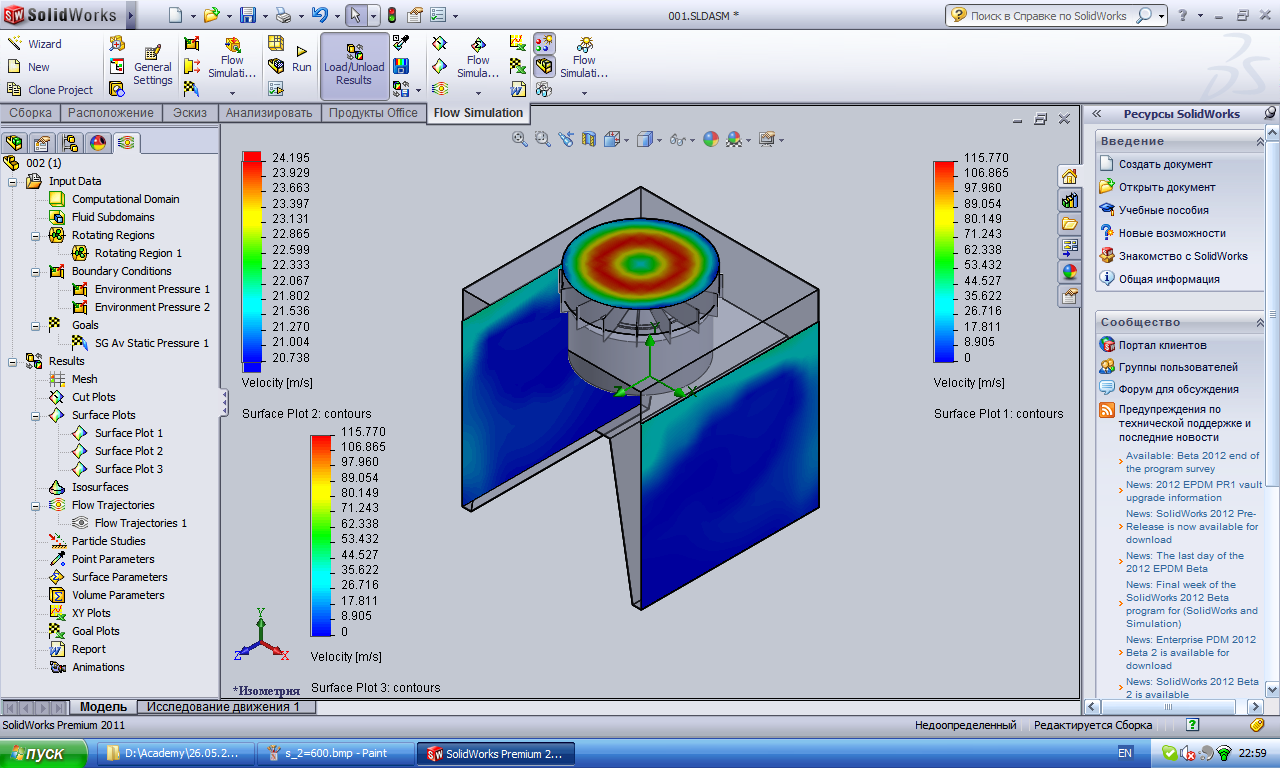Open the Исследование движения 1 tab

(x=225, y=707)
